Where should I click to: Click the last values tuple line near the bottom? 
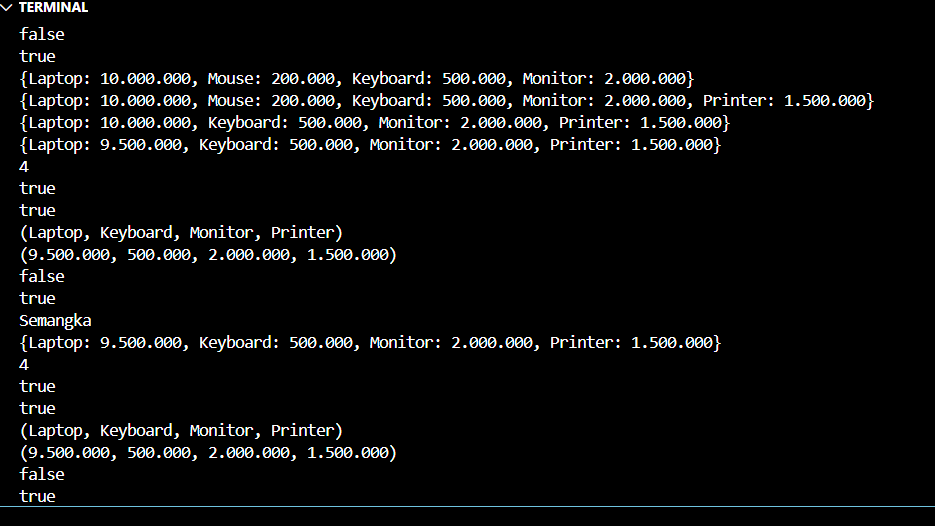tap(207, 452)
